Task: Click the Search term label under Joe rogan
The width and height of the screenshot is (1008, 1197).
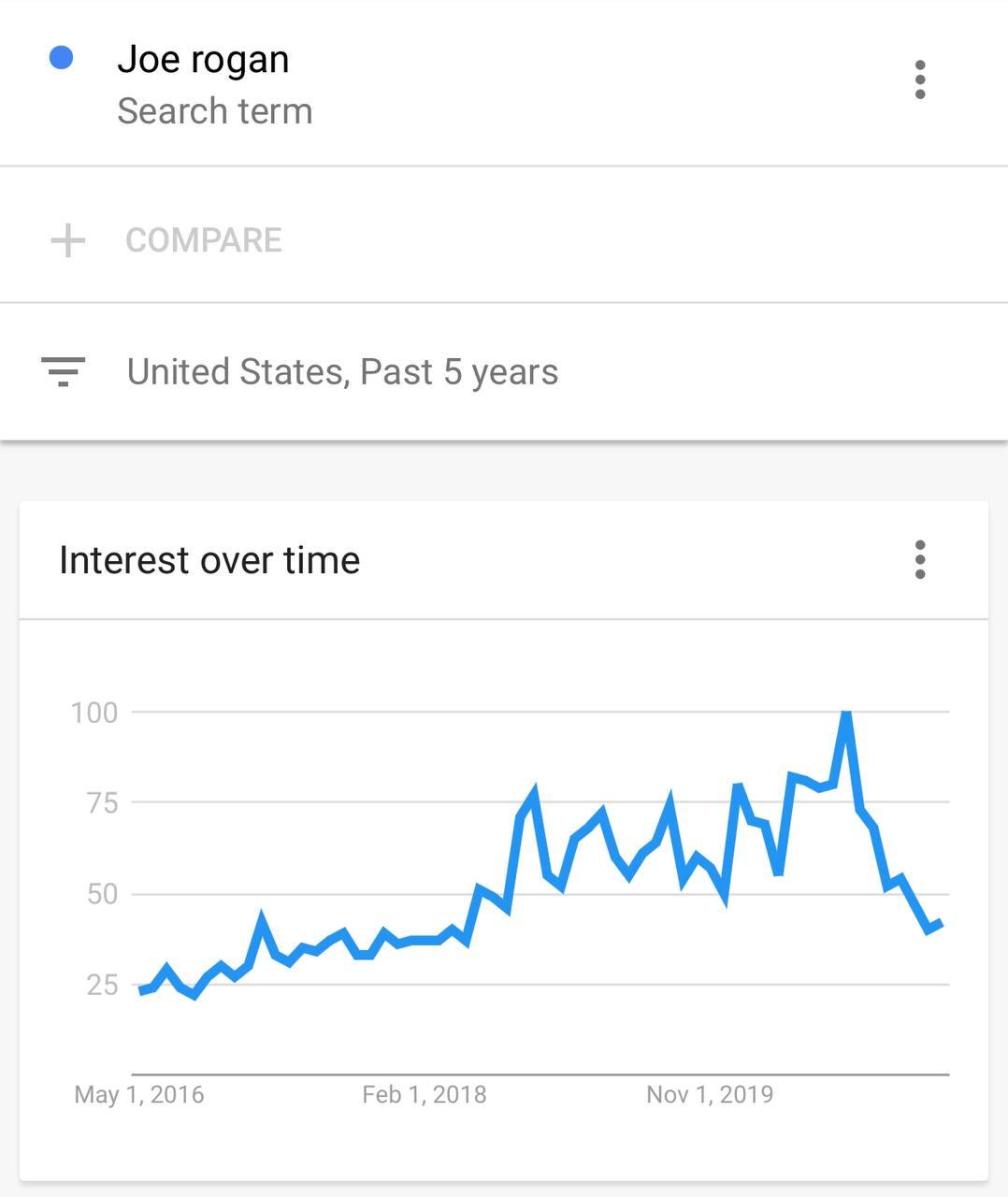Action: pos(214,111)
